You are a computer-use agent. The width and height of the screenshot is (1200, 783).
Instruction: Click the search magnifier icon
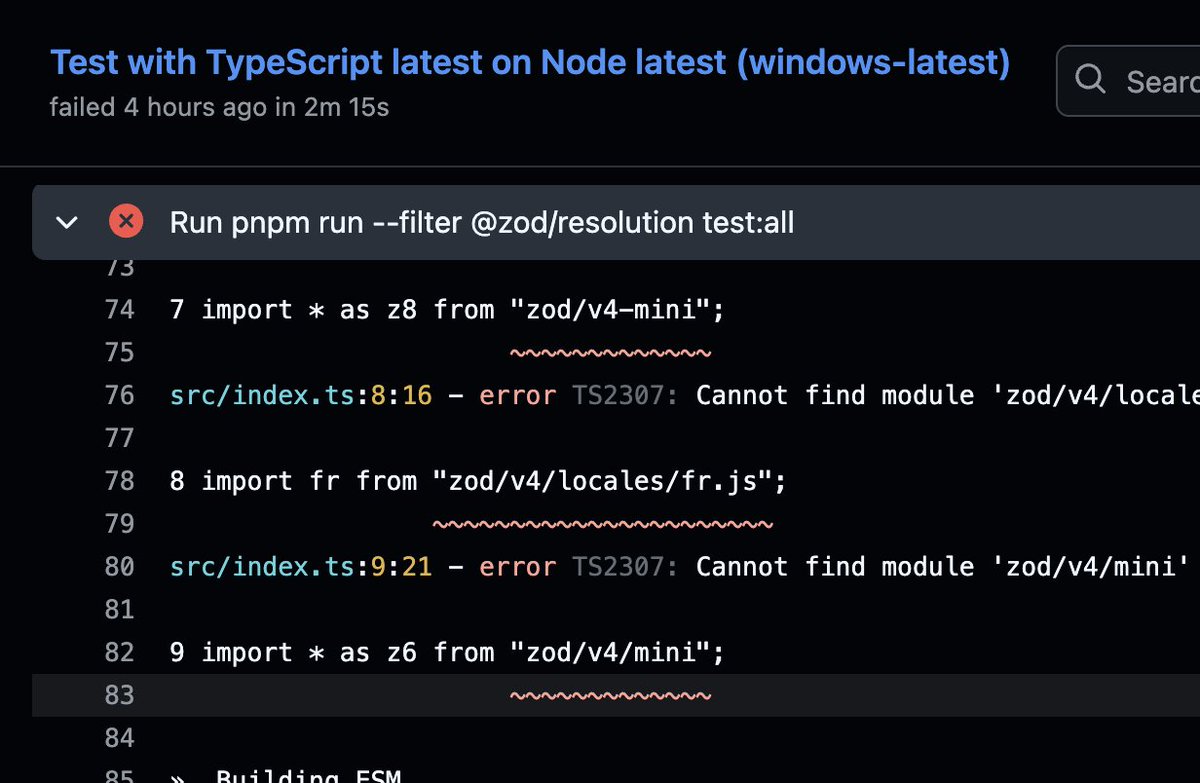[1090, 82]
